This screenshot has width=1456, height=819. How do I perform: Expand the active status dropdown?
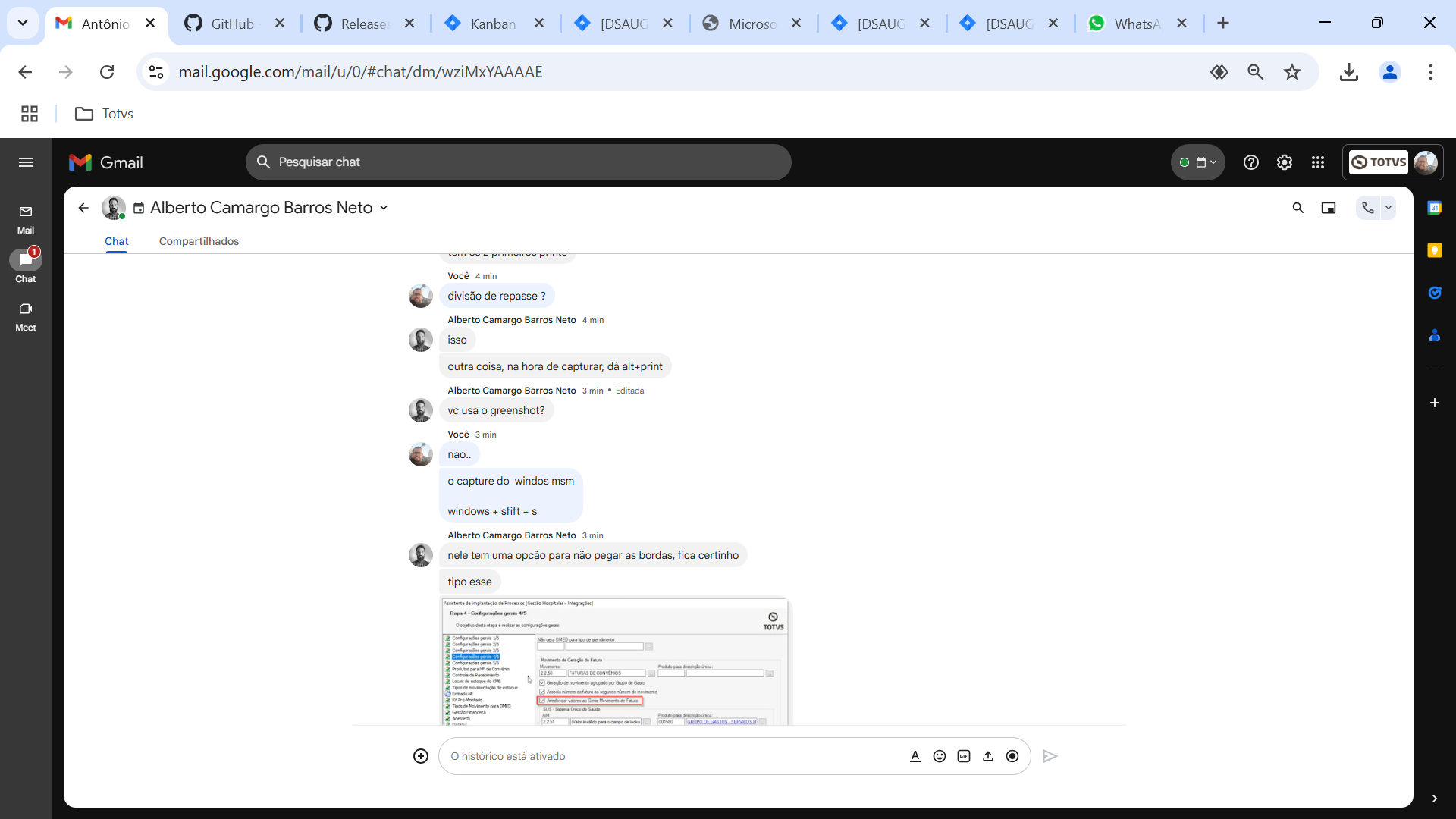coord(1198,162)
